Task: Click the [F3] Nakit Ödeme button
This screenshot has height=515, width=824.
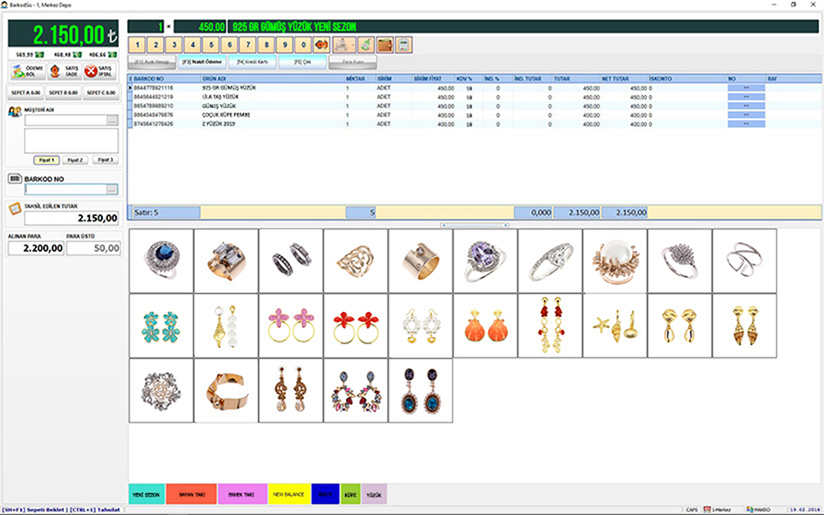Action: click(199, 62)
